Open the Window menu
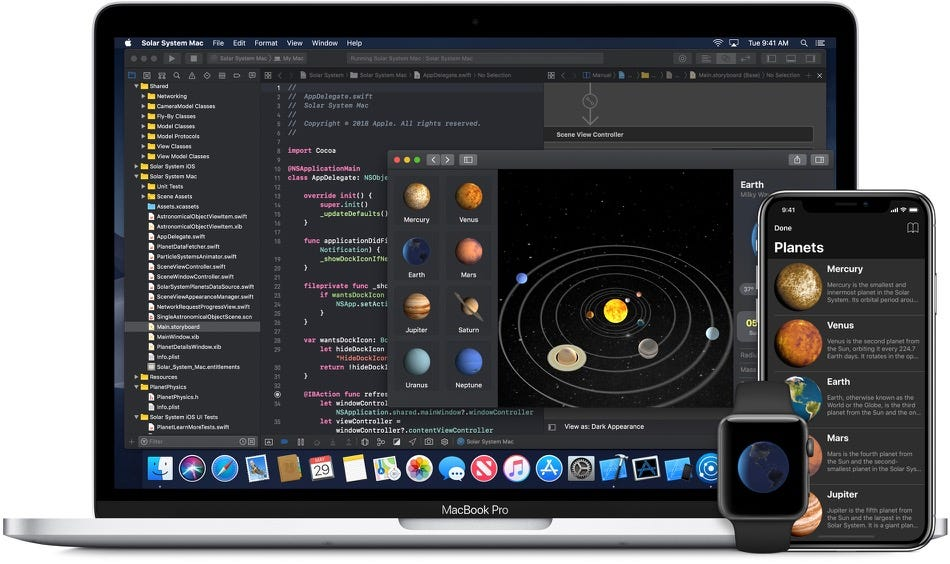 pyautogui.click(x=325, y=43)
